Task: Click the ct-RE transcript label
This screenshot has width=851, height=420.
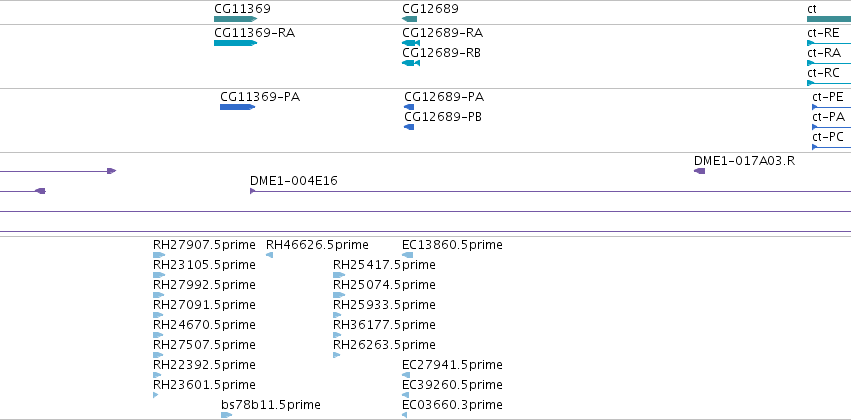Action: [823, 33]
